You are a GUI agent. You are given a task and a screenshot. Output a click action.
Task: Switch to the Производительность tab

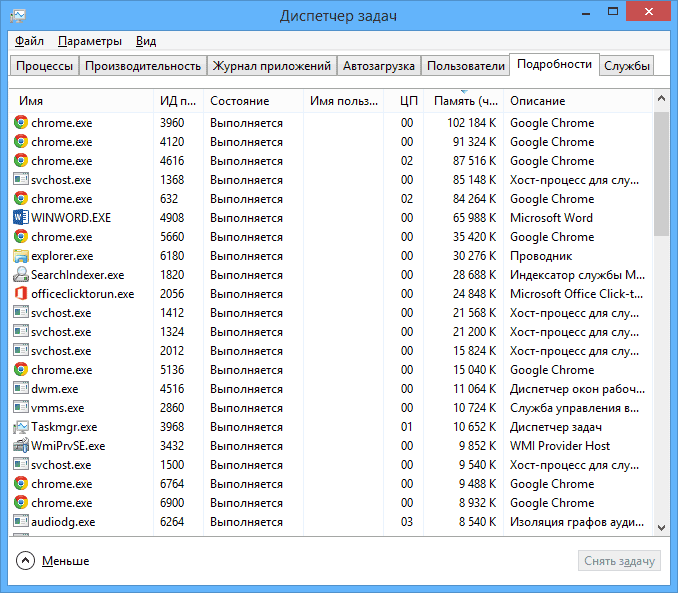[x=143, y=66]
